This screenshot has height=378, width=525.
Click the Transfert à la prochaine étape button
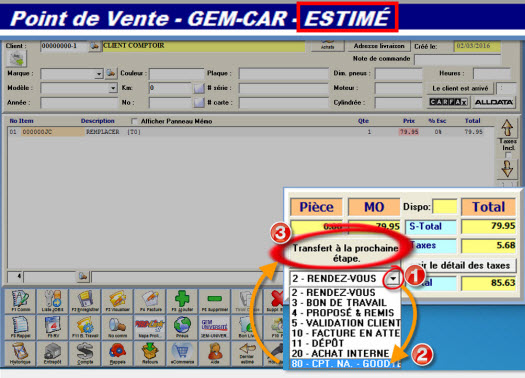pyautogui.click(x=345, y=253)
